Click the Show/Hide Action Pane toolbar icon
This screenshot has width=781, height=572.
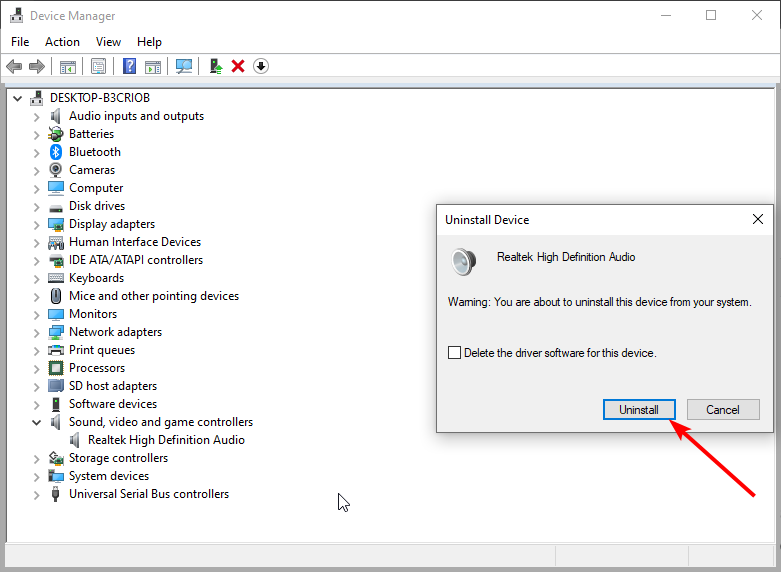click(153, 66)
